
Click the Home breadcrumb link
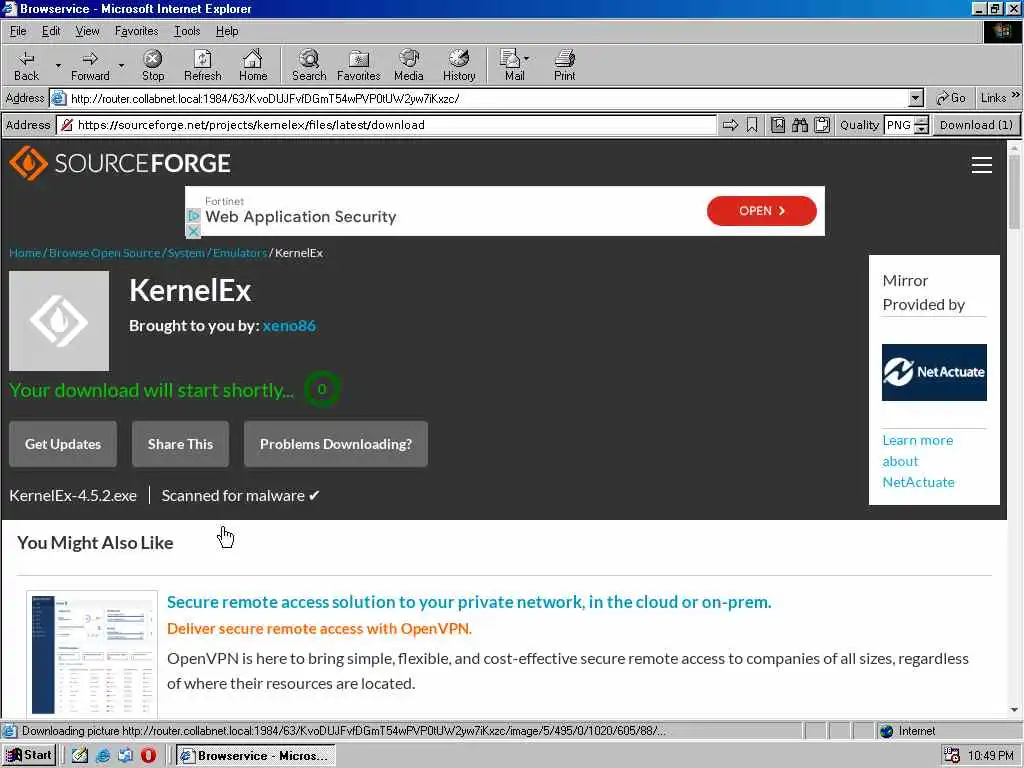click(25, 253)
